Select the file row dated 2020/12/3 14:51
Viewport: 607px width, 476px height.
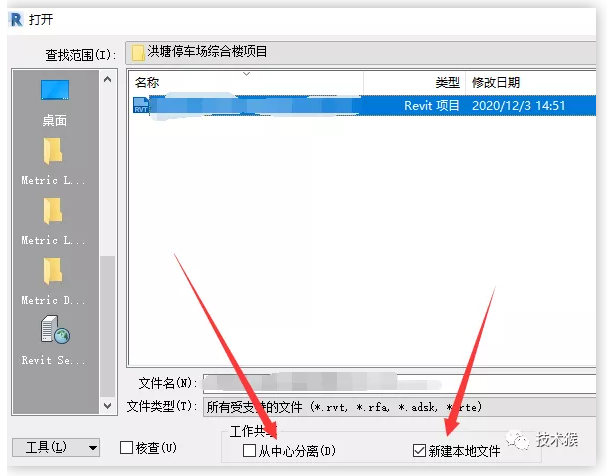pos(364,105)
